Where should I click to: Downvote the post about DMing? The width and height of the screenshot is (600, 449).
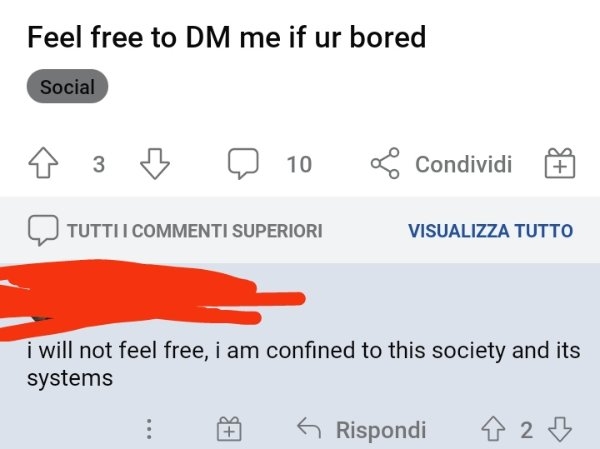click(151, 163)
